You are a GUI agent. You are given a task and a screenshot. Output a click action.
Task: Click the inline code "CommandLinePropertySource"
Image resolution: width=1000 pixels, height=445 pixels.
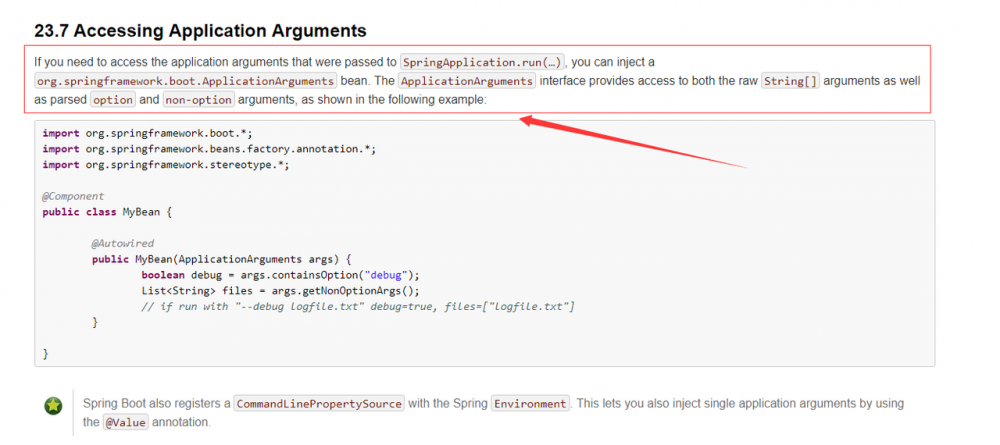click(319, 404)
